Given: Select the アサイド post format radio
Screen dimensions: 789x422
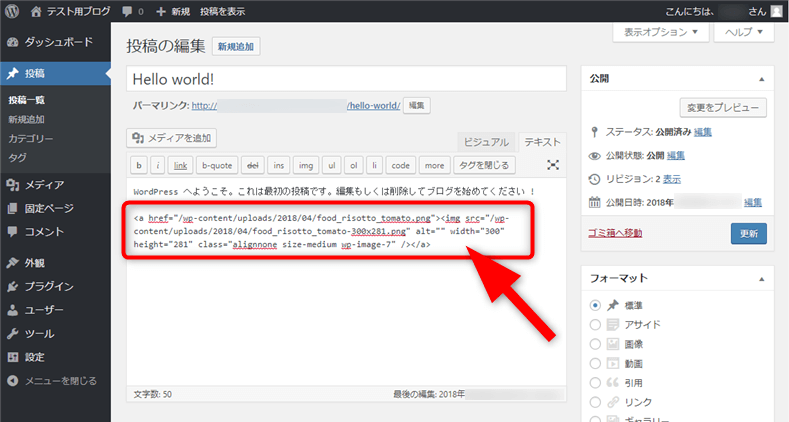Looking at the screenshot, I should click(597, 325).
